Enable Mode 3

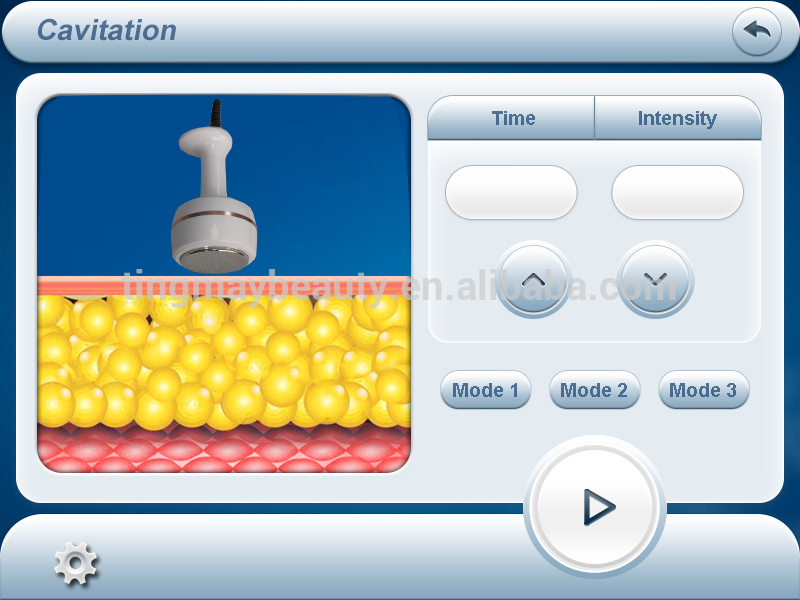[x=703, y=390]
